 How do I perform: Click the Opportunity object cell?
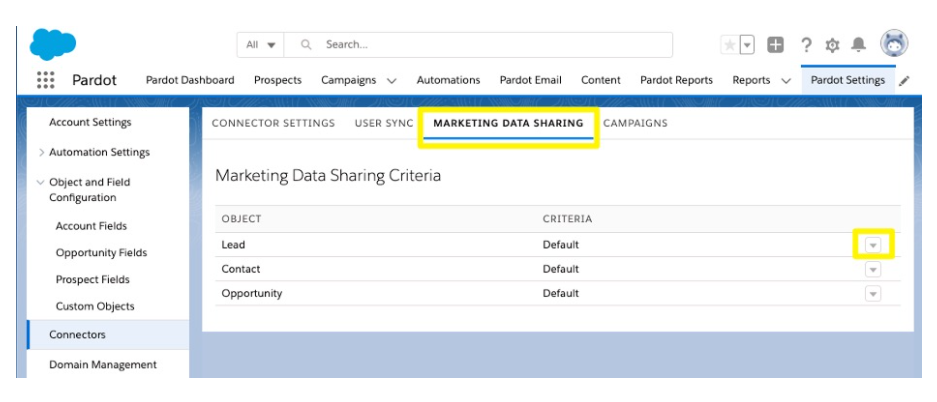(252, 293)
